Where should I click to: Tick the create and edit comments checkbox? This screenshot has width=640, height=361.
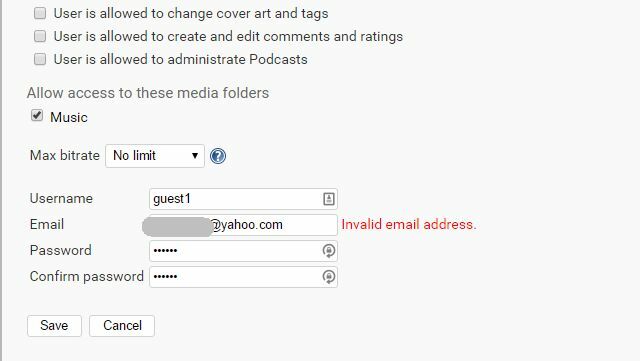pos(40,36)
